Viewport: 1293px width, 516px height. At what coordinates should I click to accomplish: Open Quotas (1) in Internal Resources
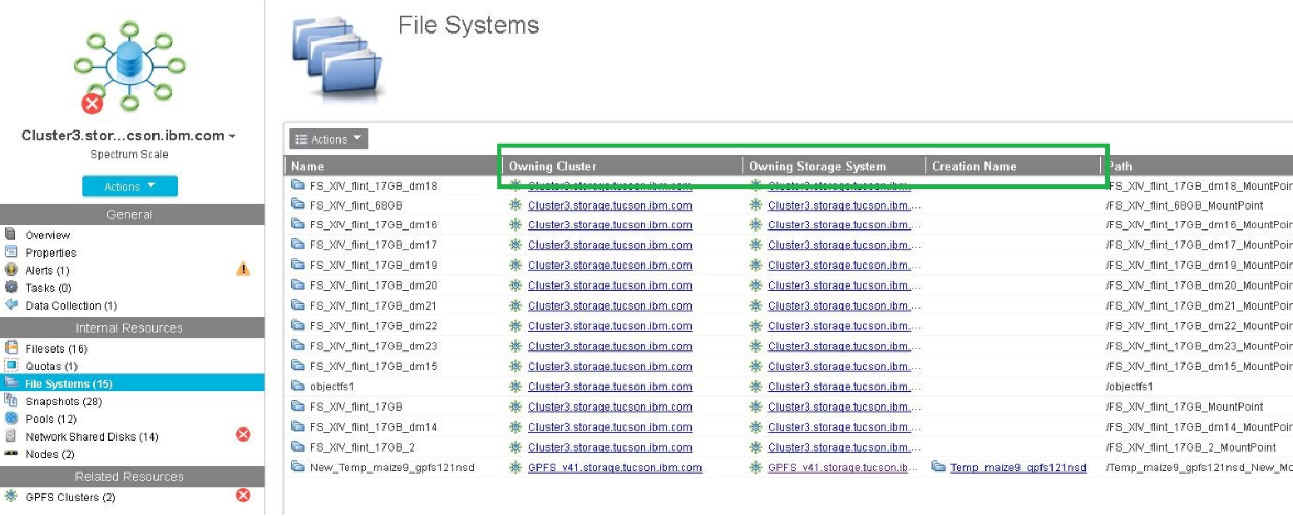[x=52, y=366]
